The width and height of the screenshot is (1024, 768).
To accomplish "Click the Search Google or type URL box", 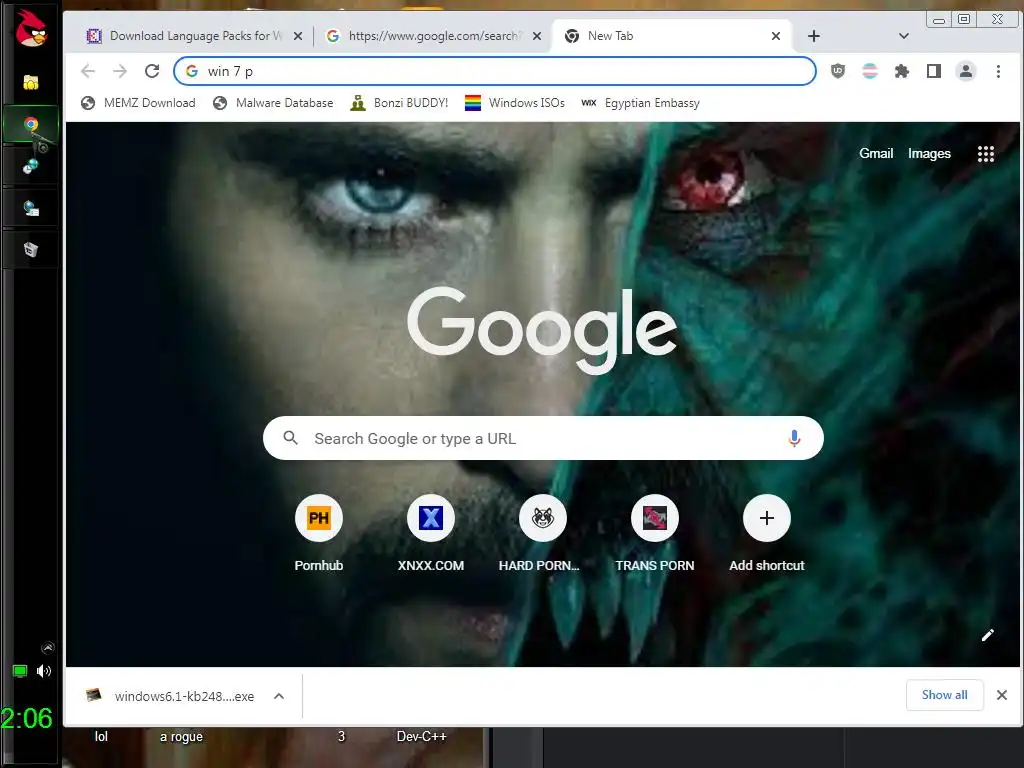I will coord(543,438).
